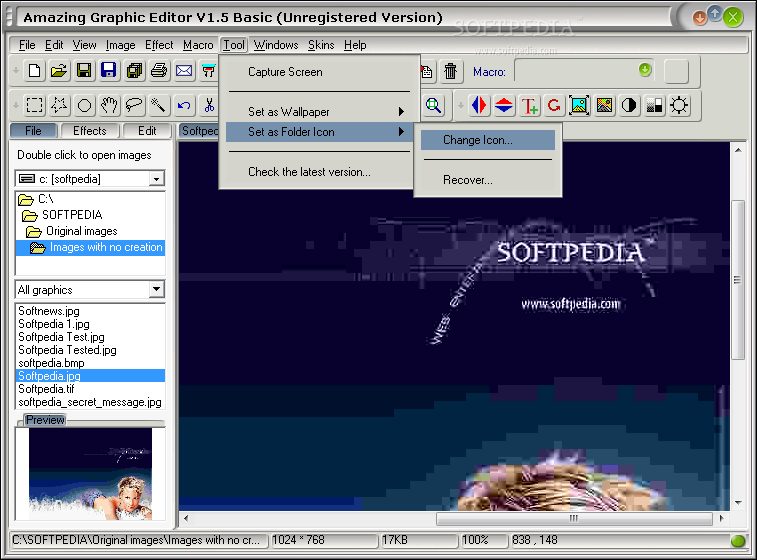Click the blue floppy Save As icon
The image size is (757, 560).
109,71
